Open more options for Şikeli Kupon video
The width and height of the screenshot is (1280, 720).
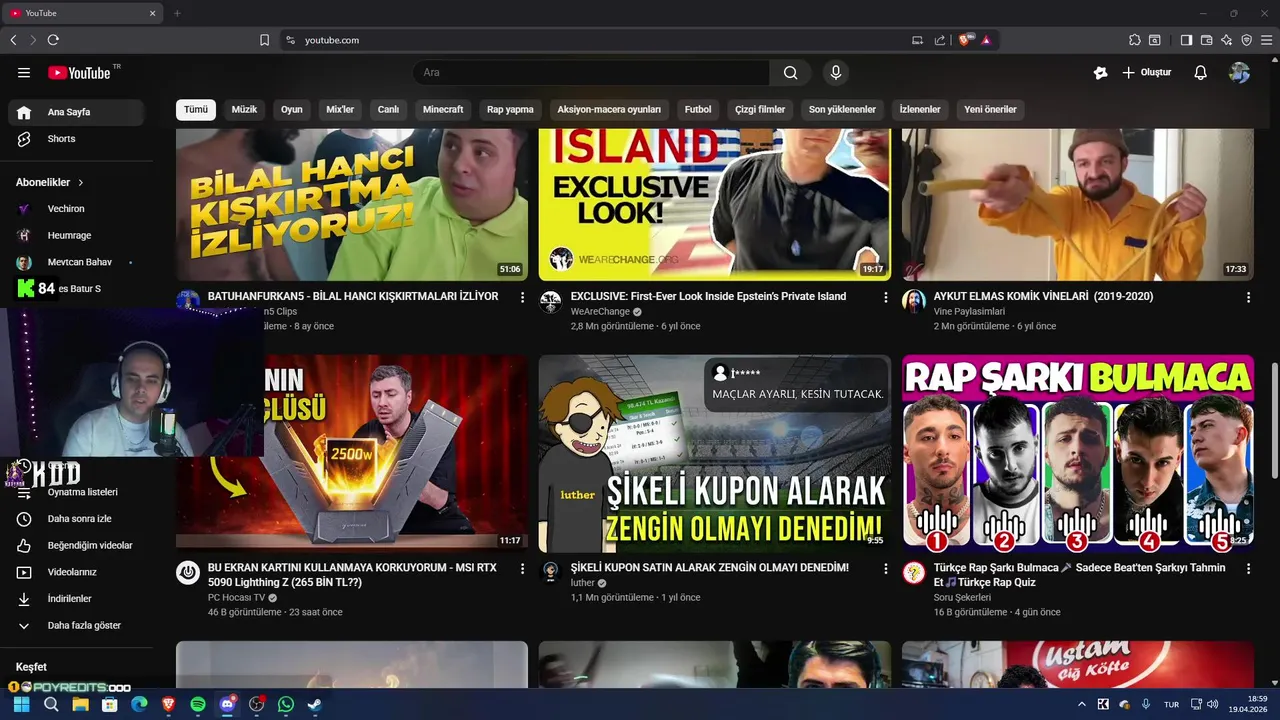click(885, 568)
